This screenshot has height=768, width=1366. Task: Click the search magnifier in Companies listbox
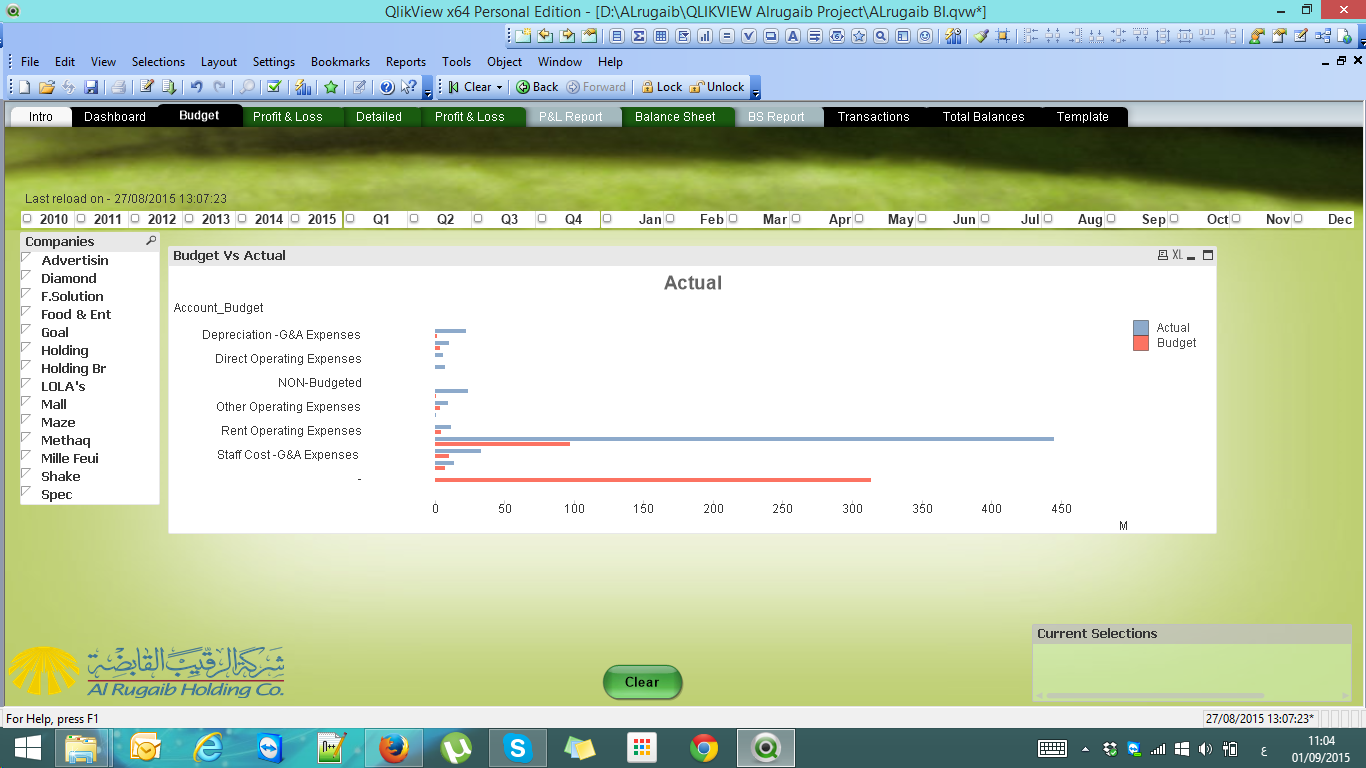151,241
